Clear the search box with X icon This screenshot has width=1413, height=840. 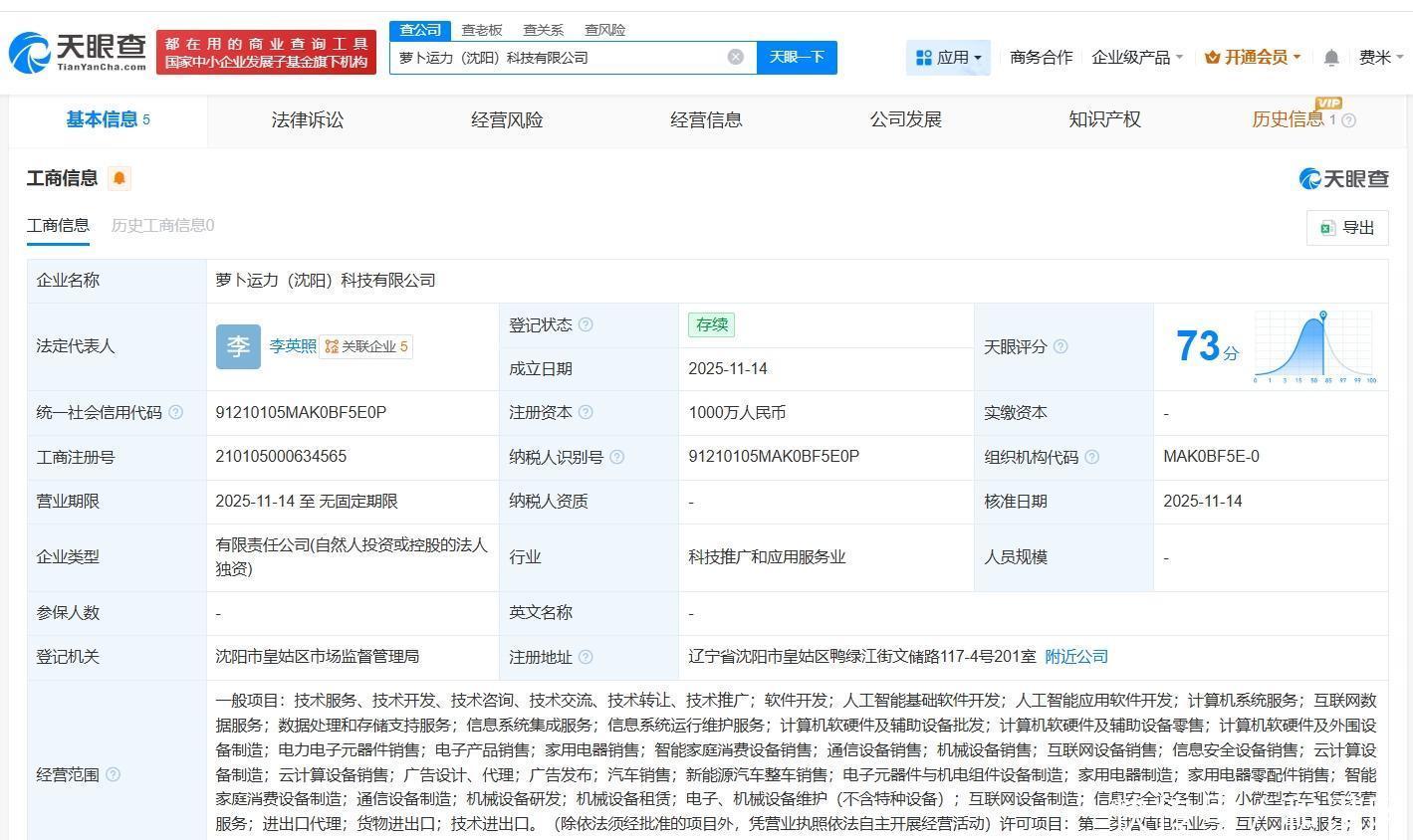[x=736, y=57]
